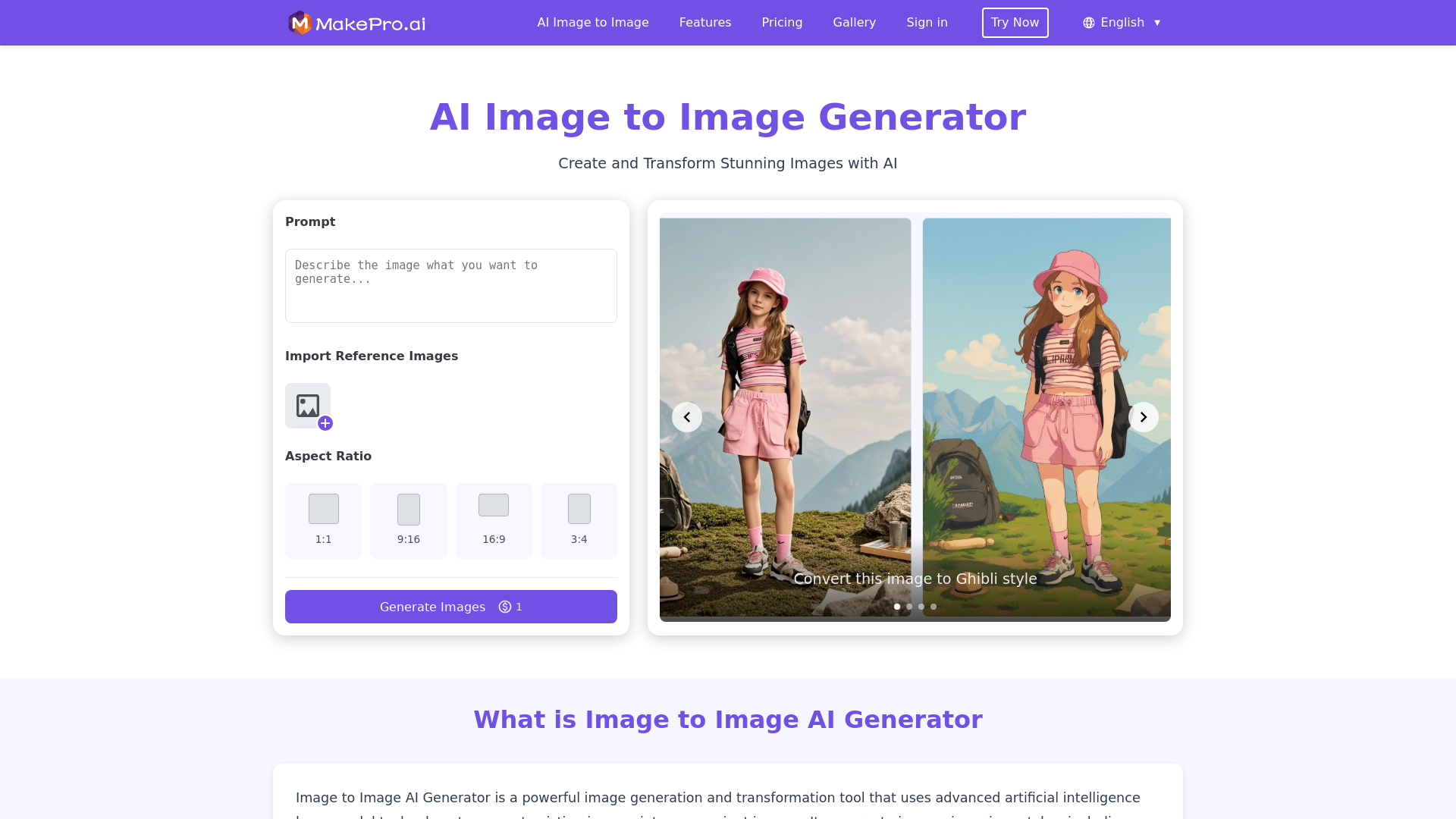This screenshot has height=819, width=1456.
Task: Select the last carousel indicator dot
Action: point(933,607)
